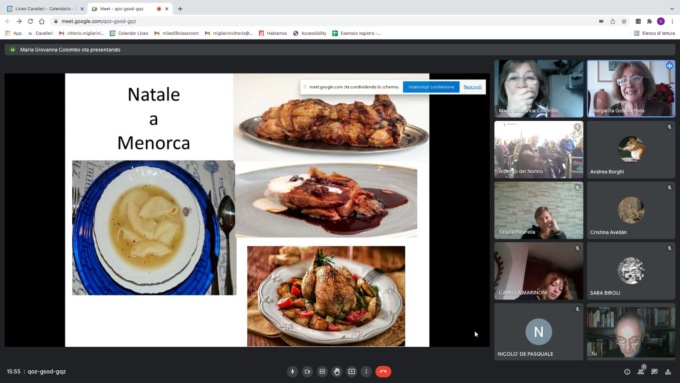This screenshot has height=383, width=680.
Task: Select Sara Biroli participant tile
Action: (x=631, y=271)
